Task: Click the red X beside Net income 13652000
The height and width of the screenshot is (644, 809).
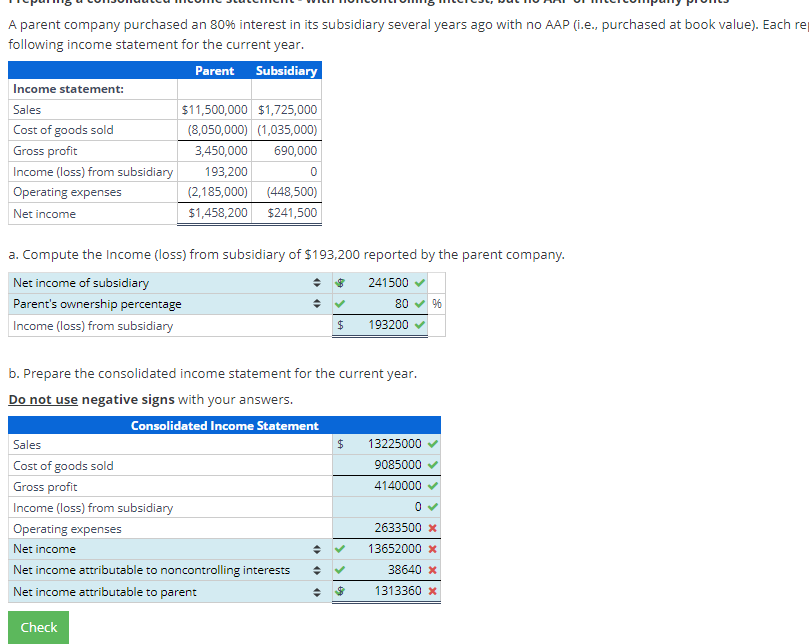Action: [433, 549]
